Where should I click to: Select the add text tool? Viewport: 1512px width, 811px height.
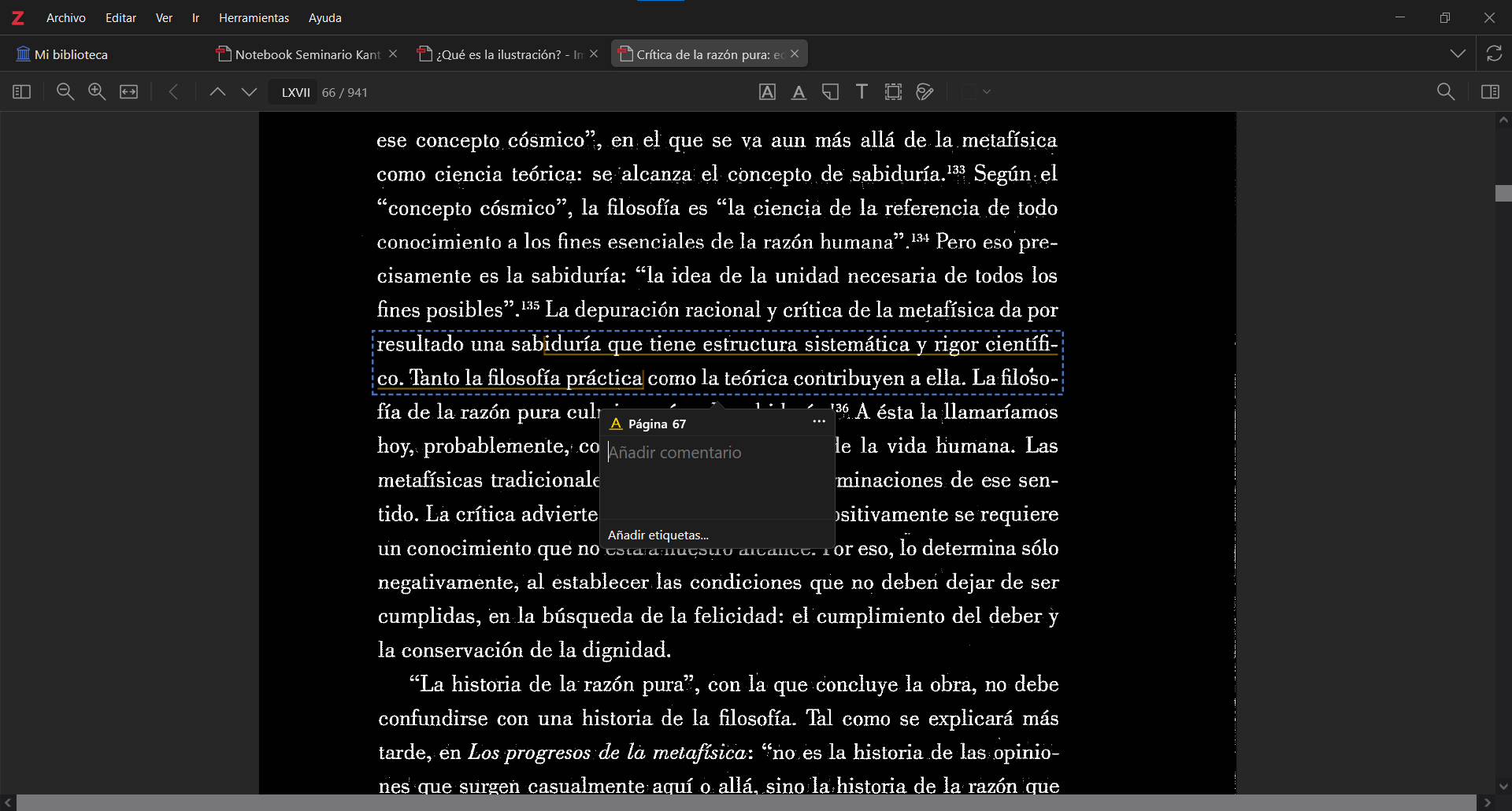(x=862, y=92)
